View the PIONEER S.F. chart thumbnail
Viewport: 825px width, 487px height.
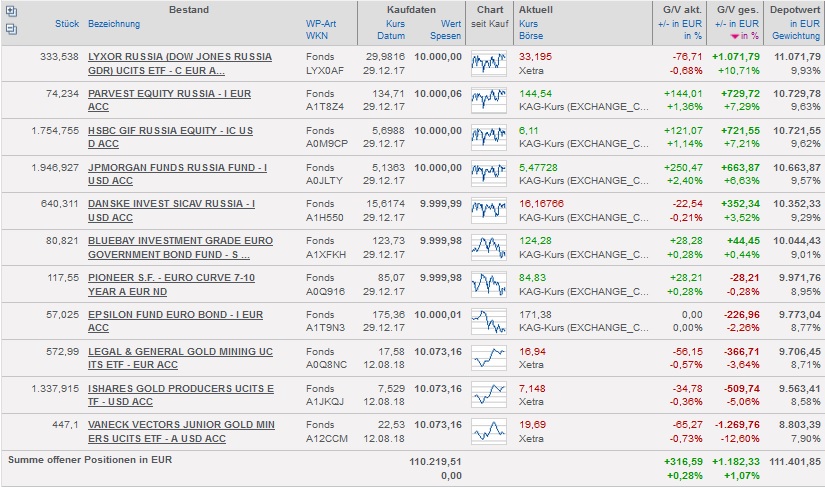[489, 284]
